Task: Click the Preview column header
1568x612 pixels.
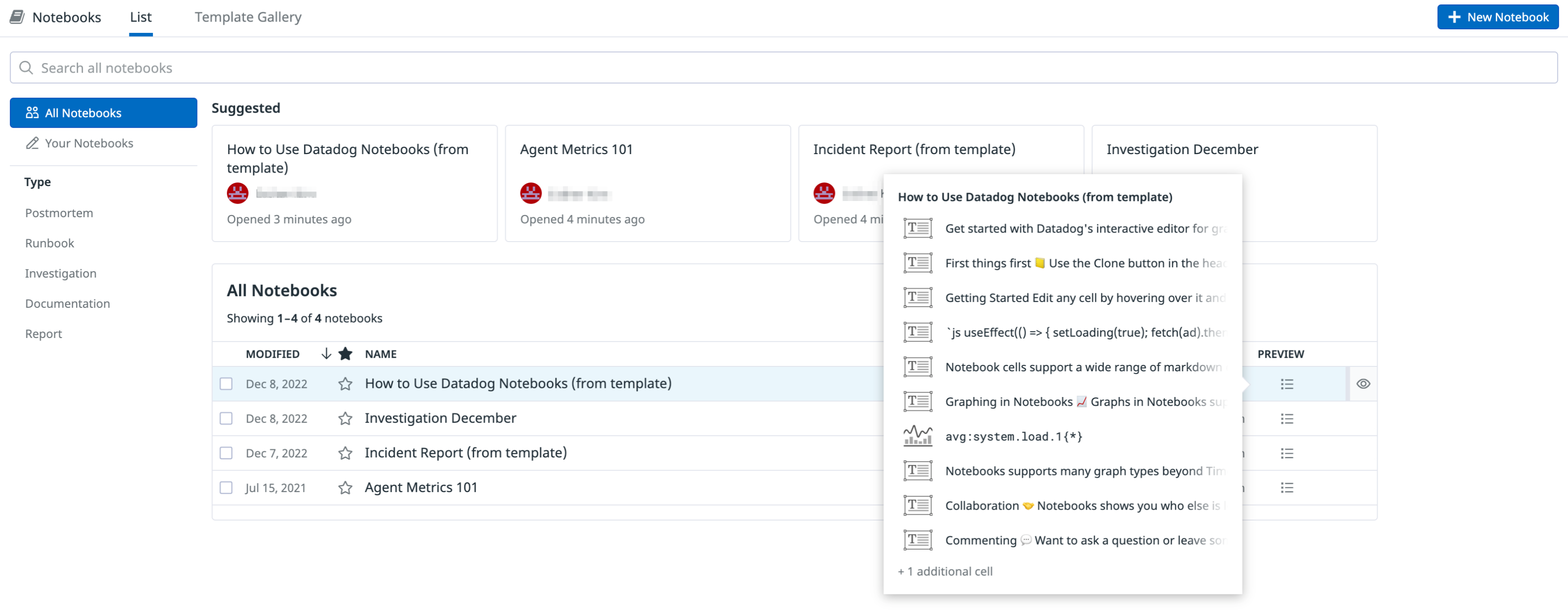Action: tap(1281, 354)
